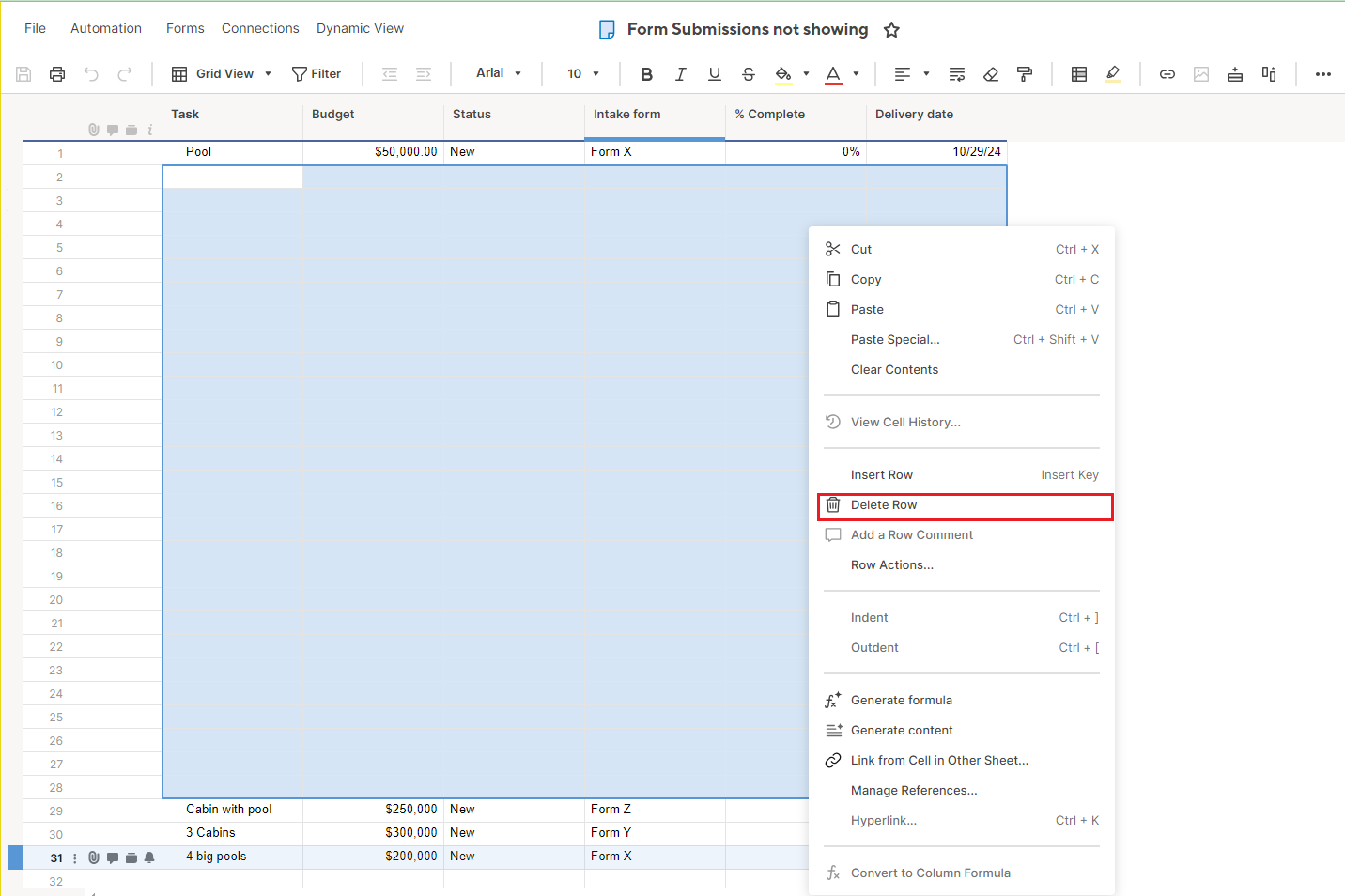Screen dimensions: 1345x896
Task: Click the sheet title Form Submissions not showing
Action: coord(748,29)
